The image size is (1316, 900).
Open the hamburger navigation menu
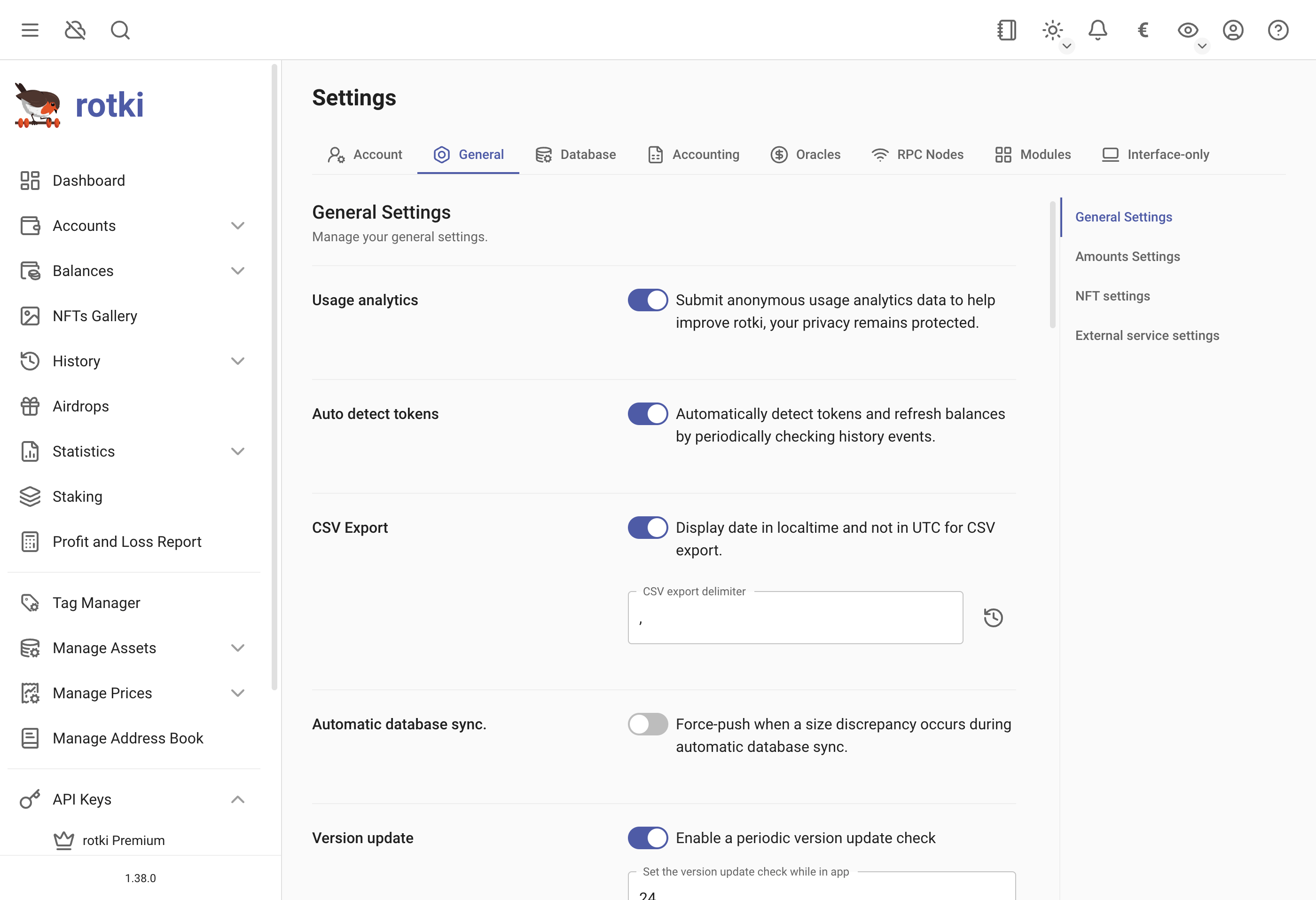pyautogui.click(x=30, y=30)
